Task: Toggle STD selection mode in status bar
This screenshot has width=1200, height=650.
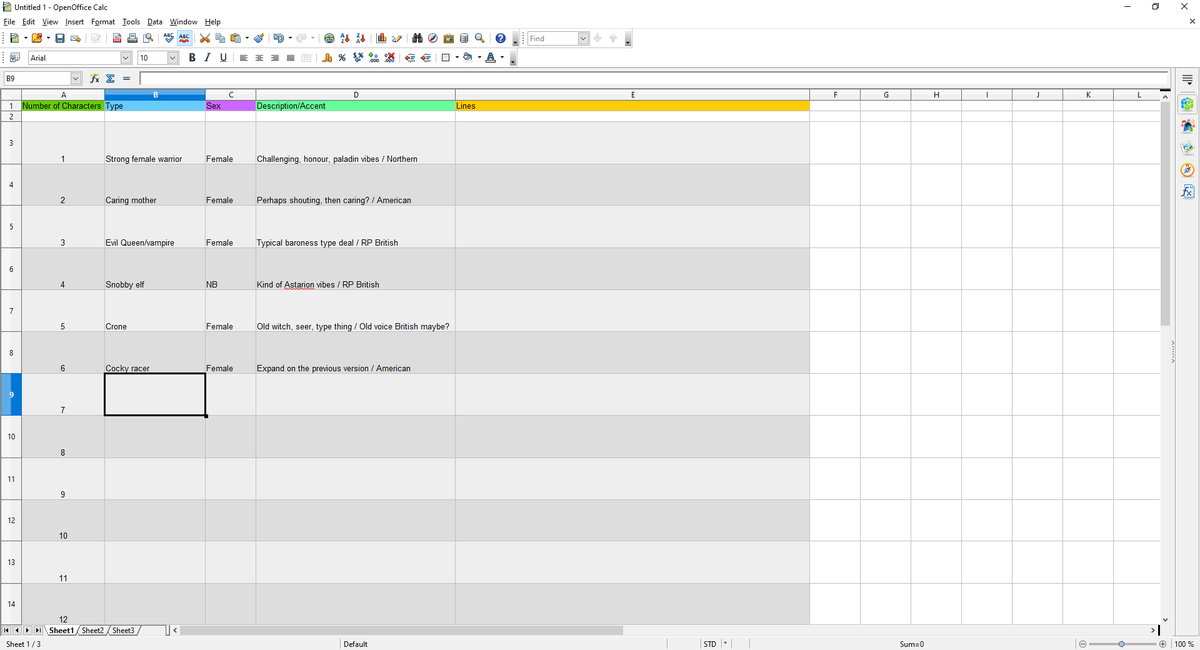Action: coord(709,644)
